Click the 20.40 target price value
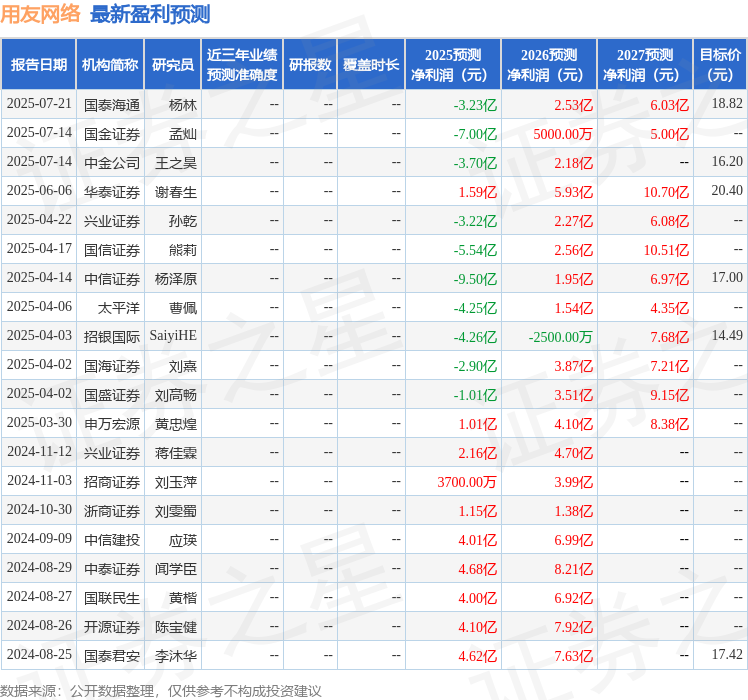The height and width of the screenshot is (700, 748). pos(727,191)
